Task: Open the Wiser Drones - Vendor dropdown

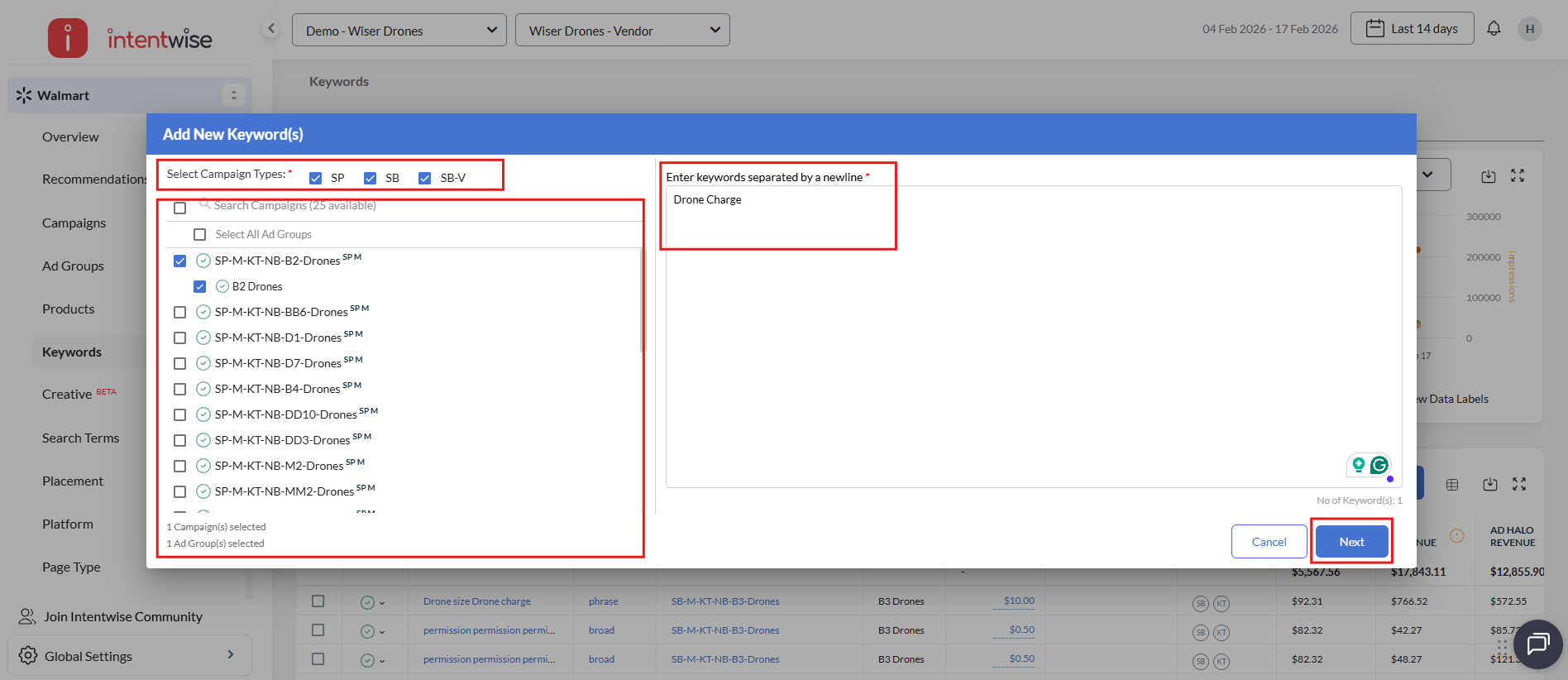Action: pos(622,31)
